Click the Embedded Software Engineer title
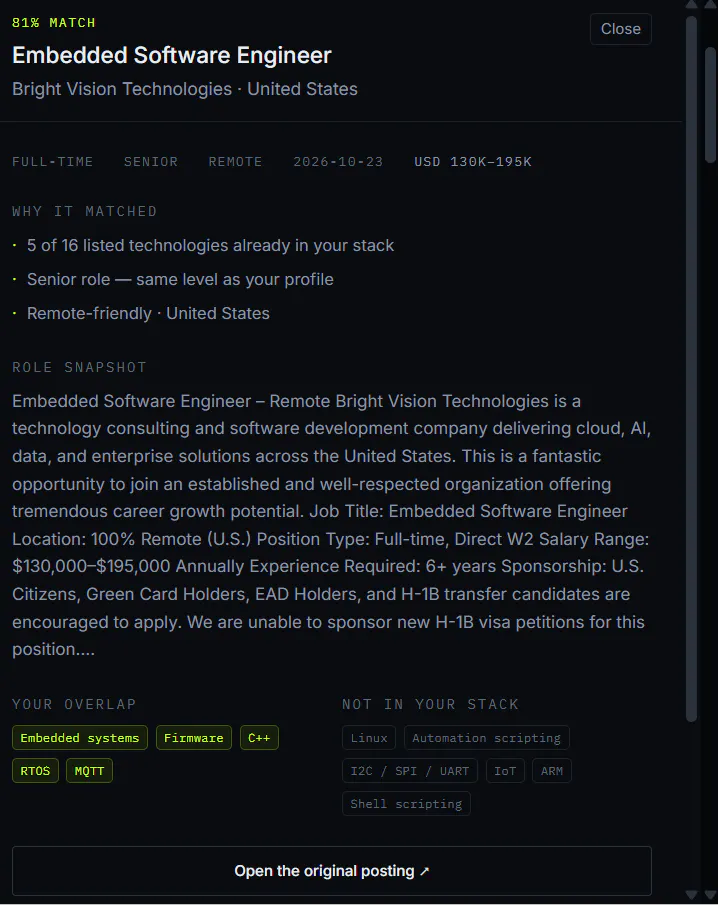Image resolution: width=718 pixels, height=905 pixels. (171, 55)
